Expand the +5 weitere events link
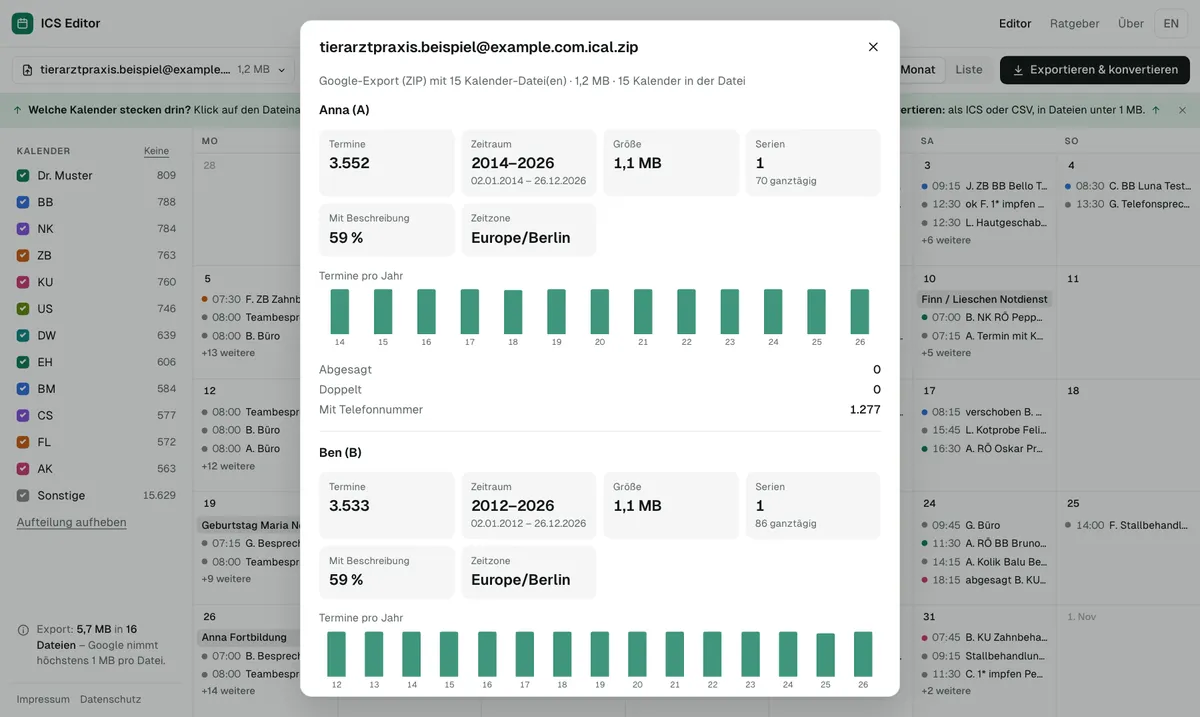 (946, 353)
